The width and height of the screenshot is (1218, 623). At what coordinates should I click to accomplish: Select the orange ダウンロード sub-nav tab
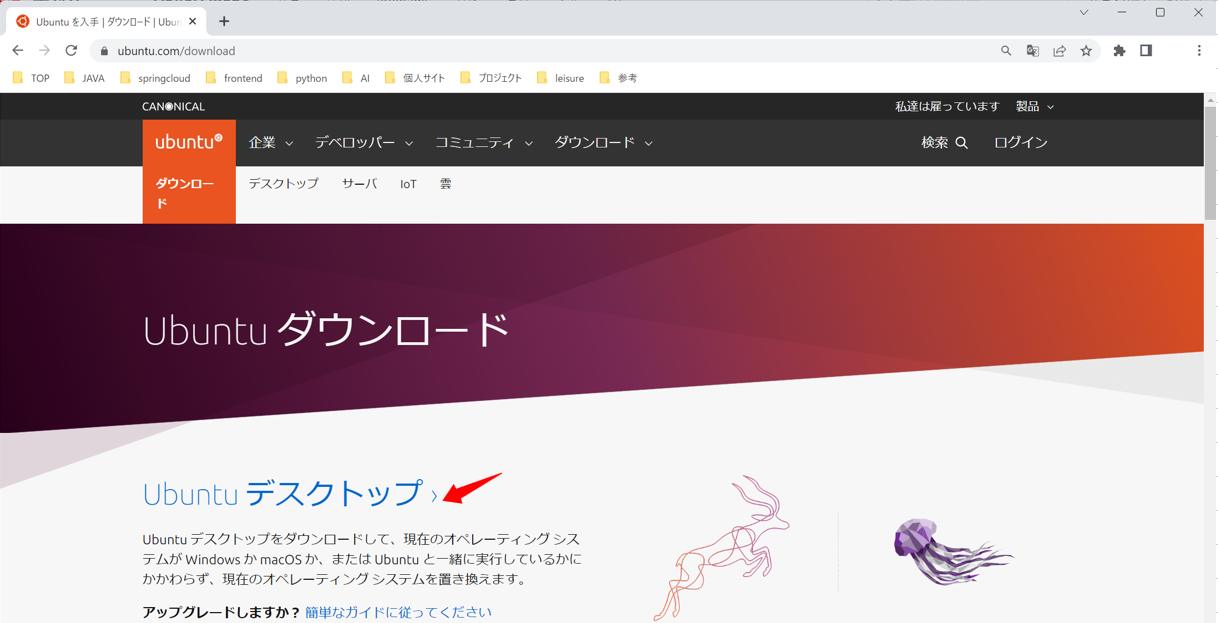point(189,194)
